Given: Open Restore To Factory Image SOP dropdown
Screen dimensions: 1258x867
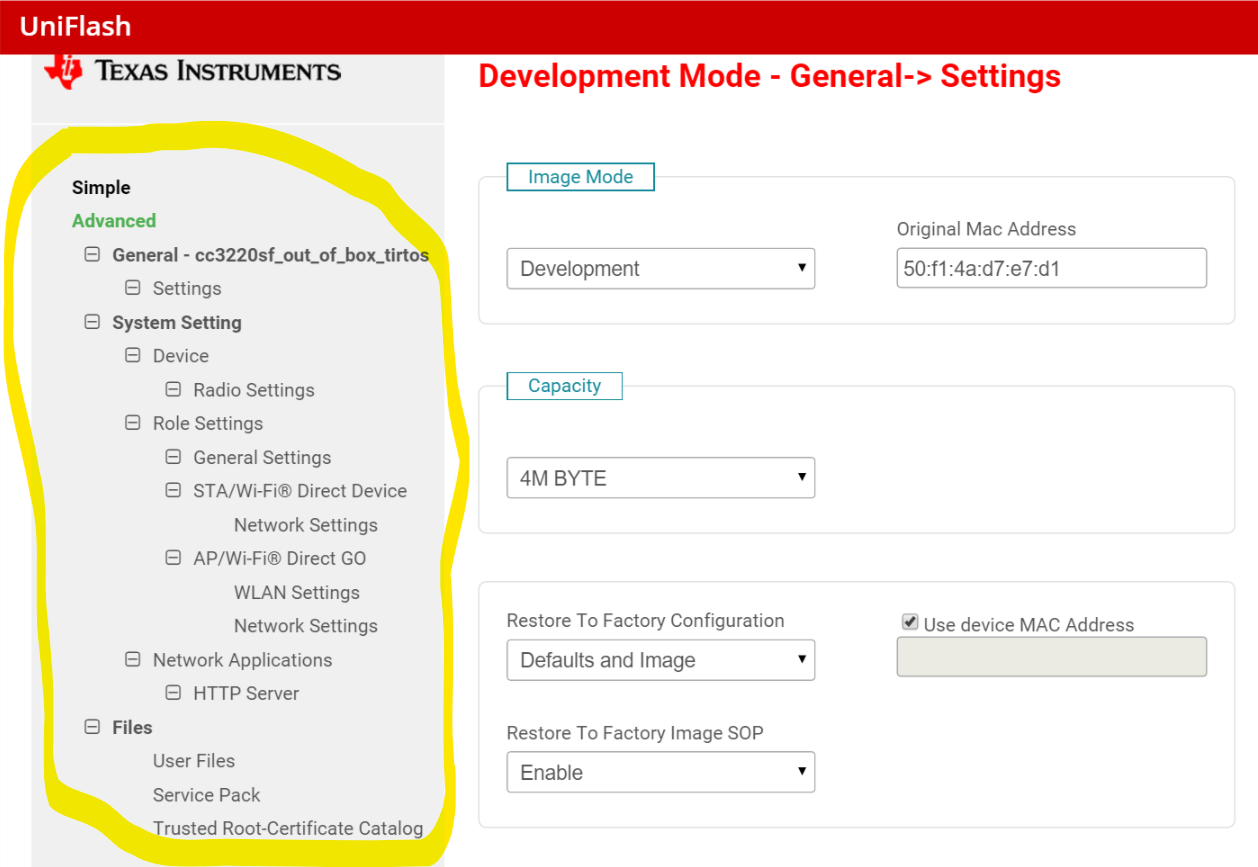Looking at the screenshot, I should [x=661, y=772].
